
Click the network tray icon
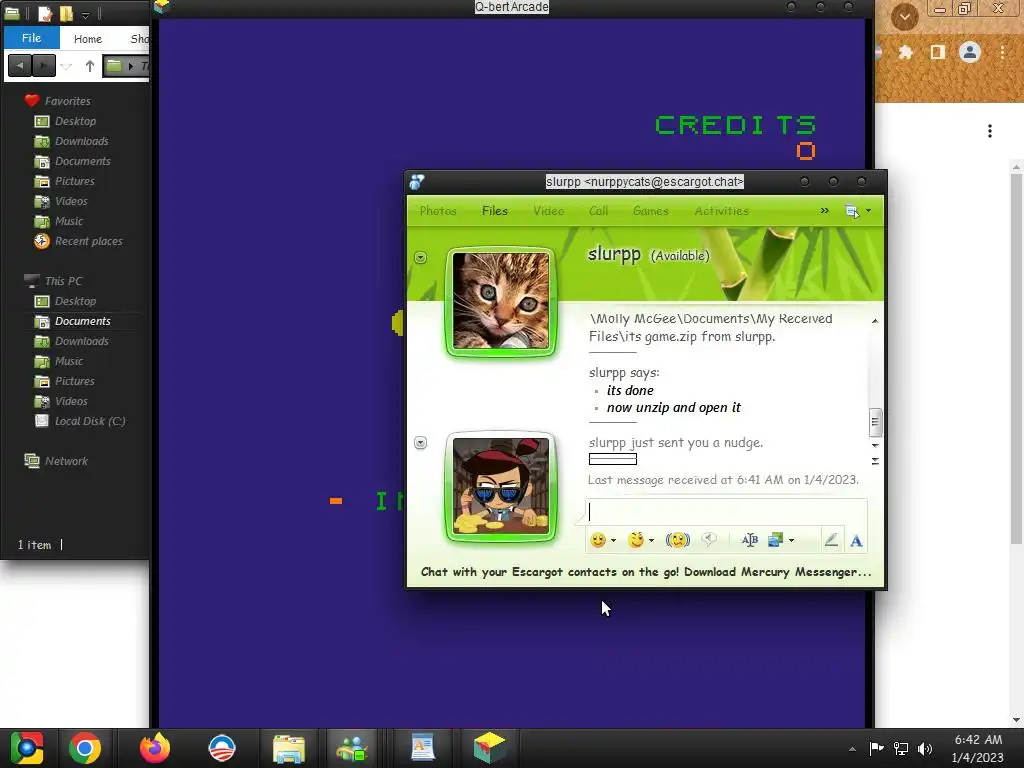(x=901, y=748)
